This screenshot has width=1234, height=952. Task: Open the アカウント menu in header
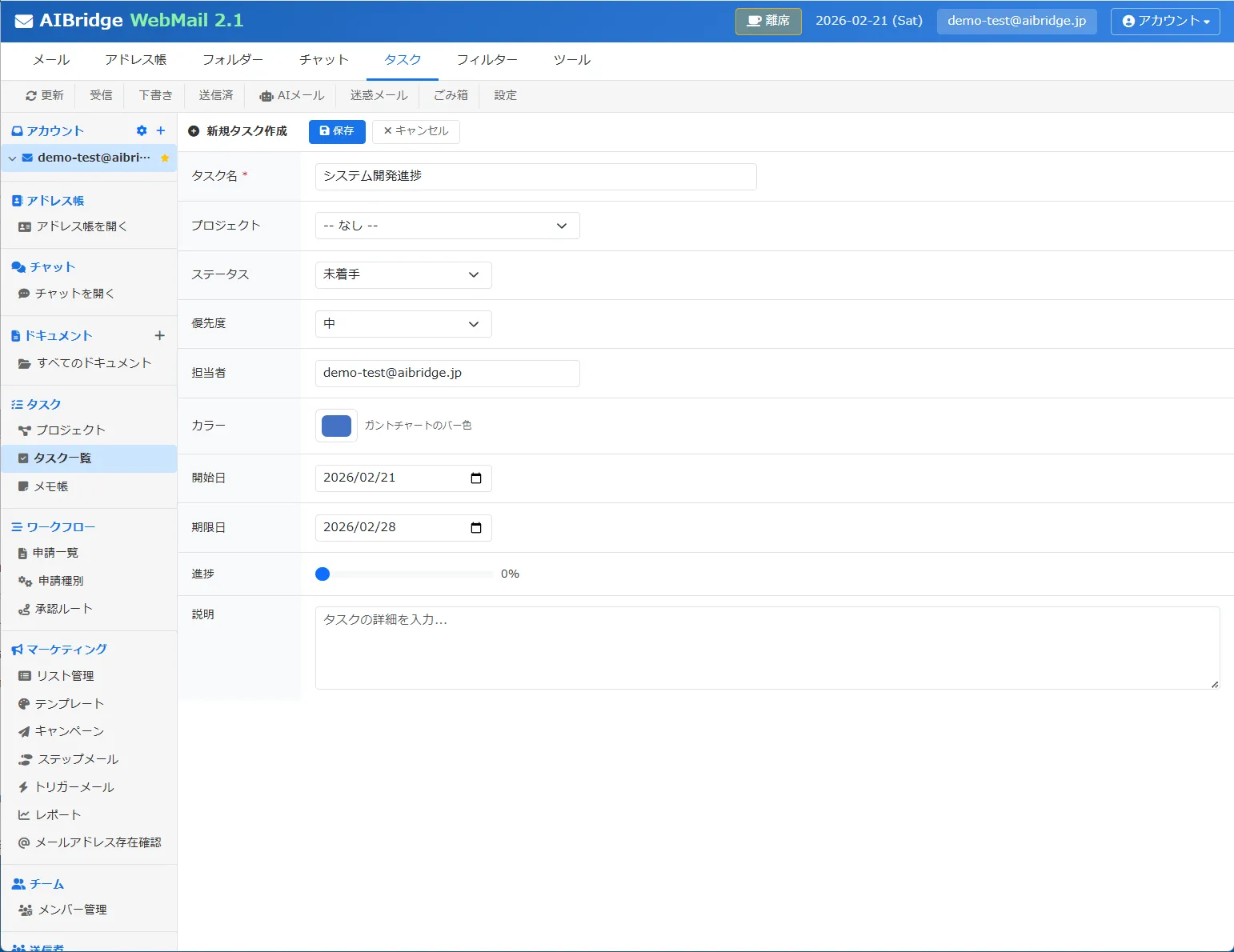coord(1164,21)
